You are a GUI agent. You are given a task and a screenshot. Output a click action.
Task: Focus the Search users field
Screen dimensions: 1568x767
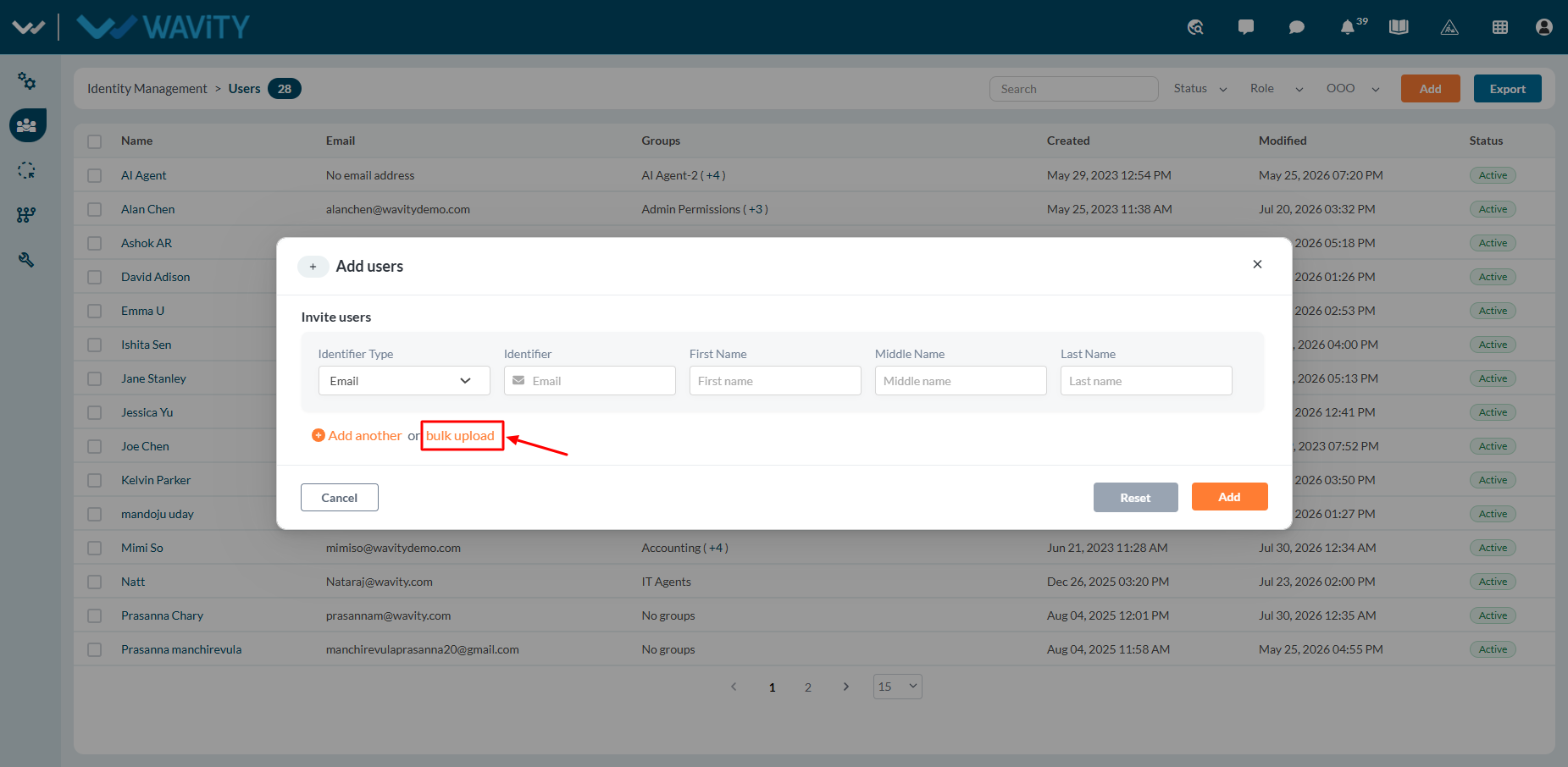1074,89
